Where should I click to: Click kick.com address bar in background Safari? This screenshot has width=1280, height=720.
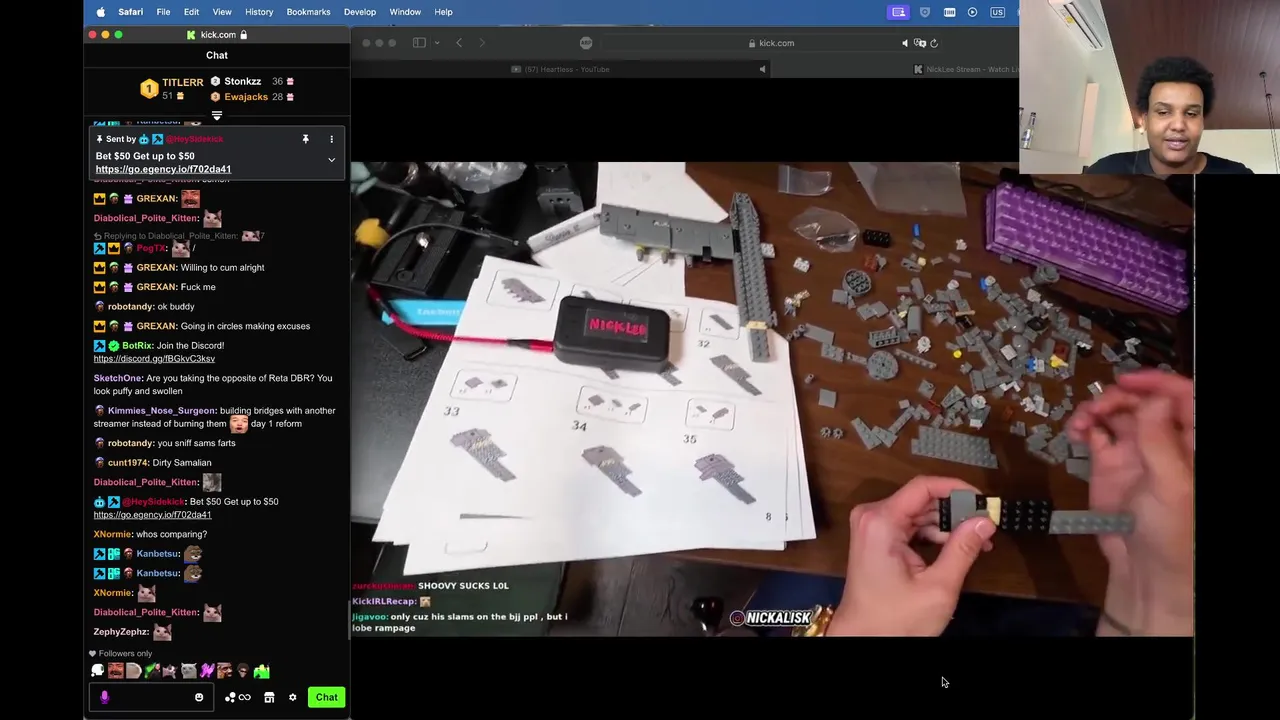pyautogui.click(x=770, y=43)
